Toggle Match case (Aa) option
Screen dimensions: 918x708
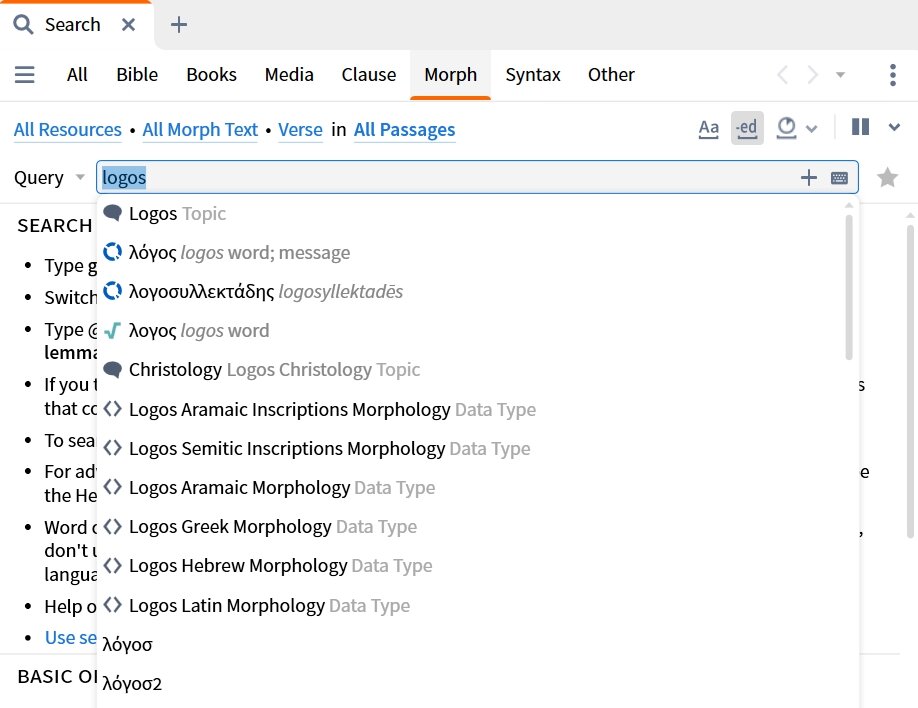coord(708,128)
